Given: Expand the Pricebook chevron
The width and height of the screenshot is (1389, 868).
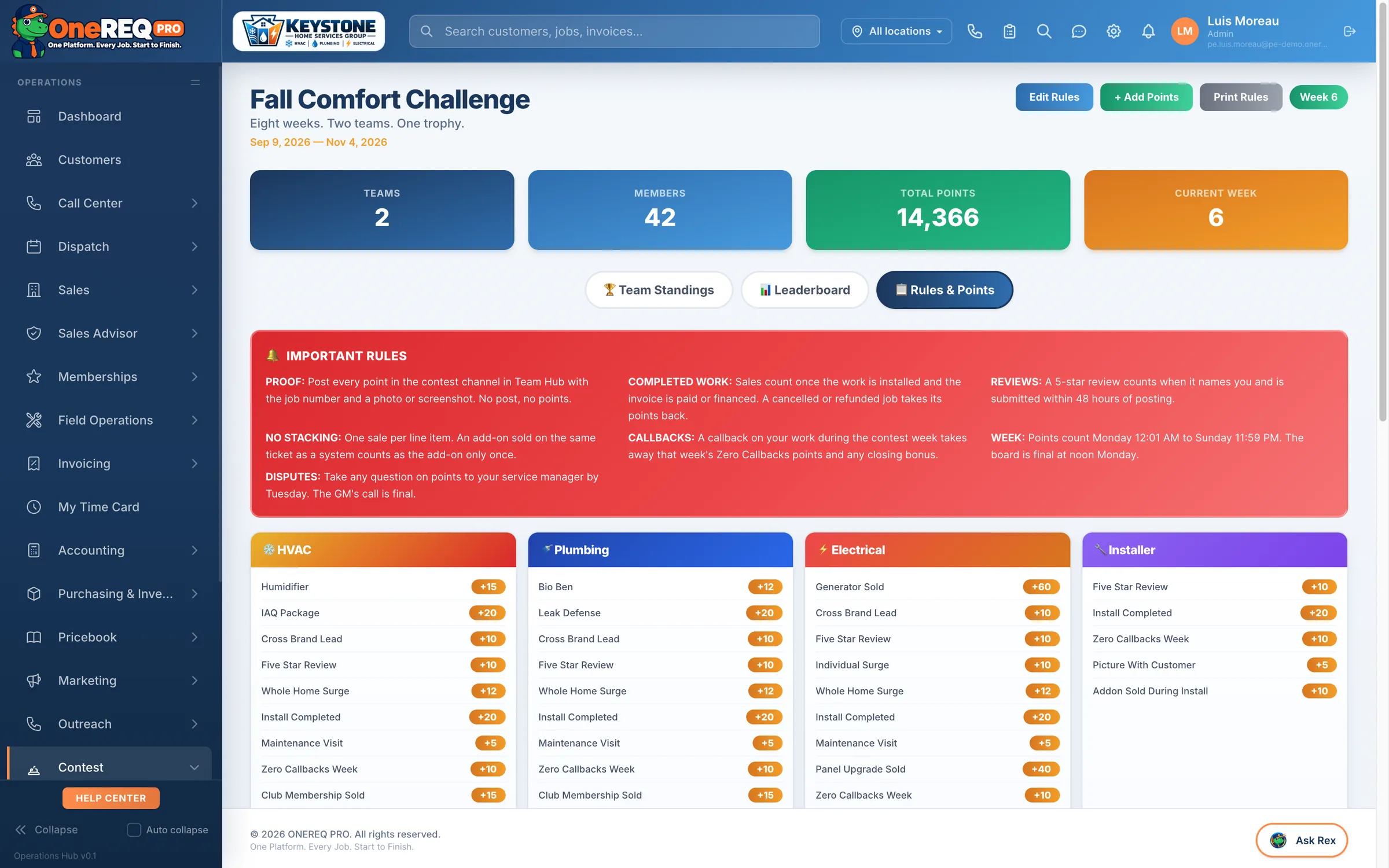Looking at the screenshot, I should (x=194, y=637).
